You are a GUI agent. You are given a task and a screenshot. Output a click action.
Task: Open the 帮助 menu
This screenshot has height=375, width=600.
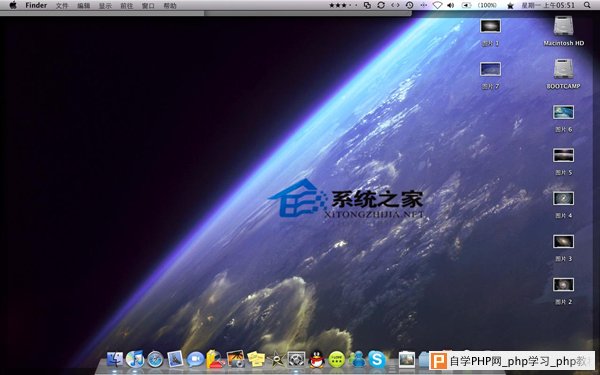click(x=170, y=6)
